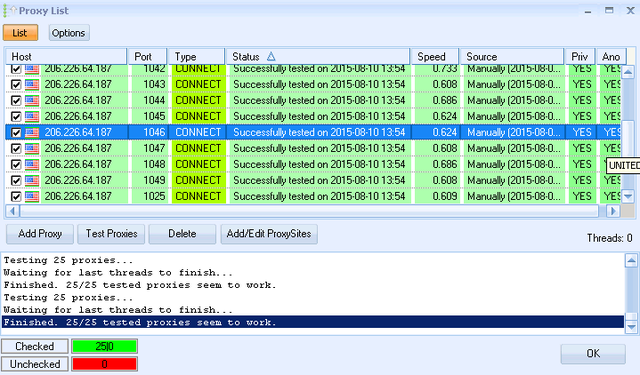This screenshot has width=640, height=375.
Task: Click the Priv column header
Action: tap(580, 57)
